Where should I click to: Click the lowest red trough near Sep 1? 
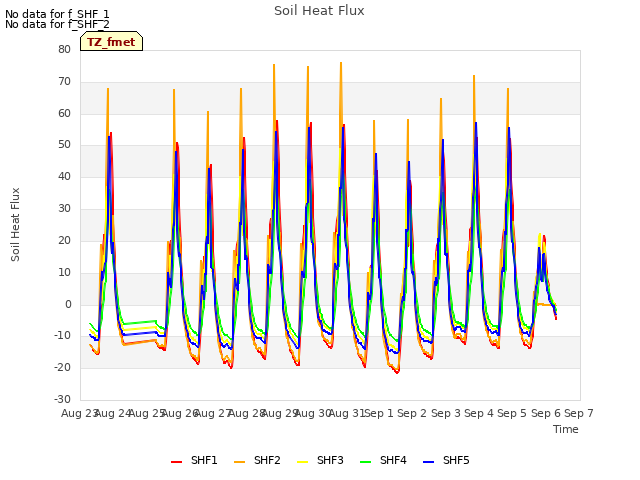coord(398,373)
